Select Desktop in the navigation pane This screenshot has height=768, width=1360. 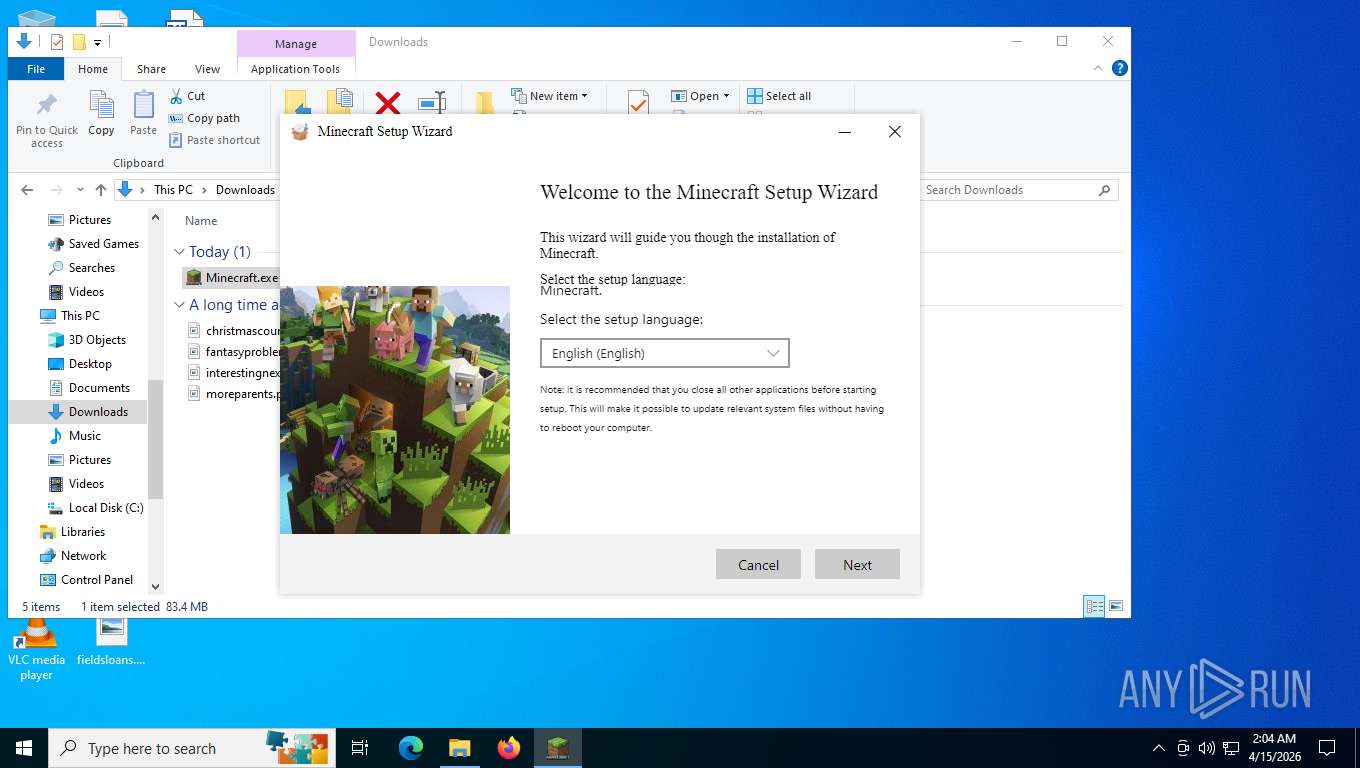pos(80,364)
